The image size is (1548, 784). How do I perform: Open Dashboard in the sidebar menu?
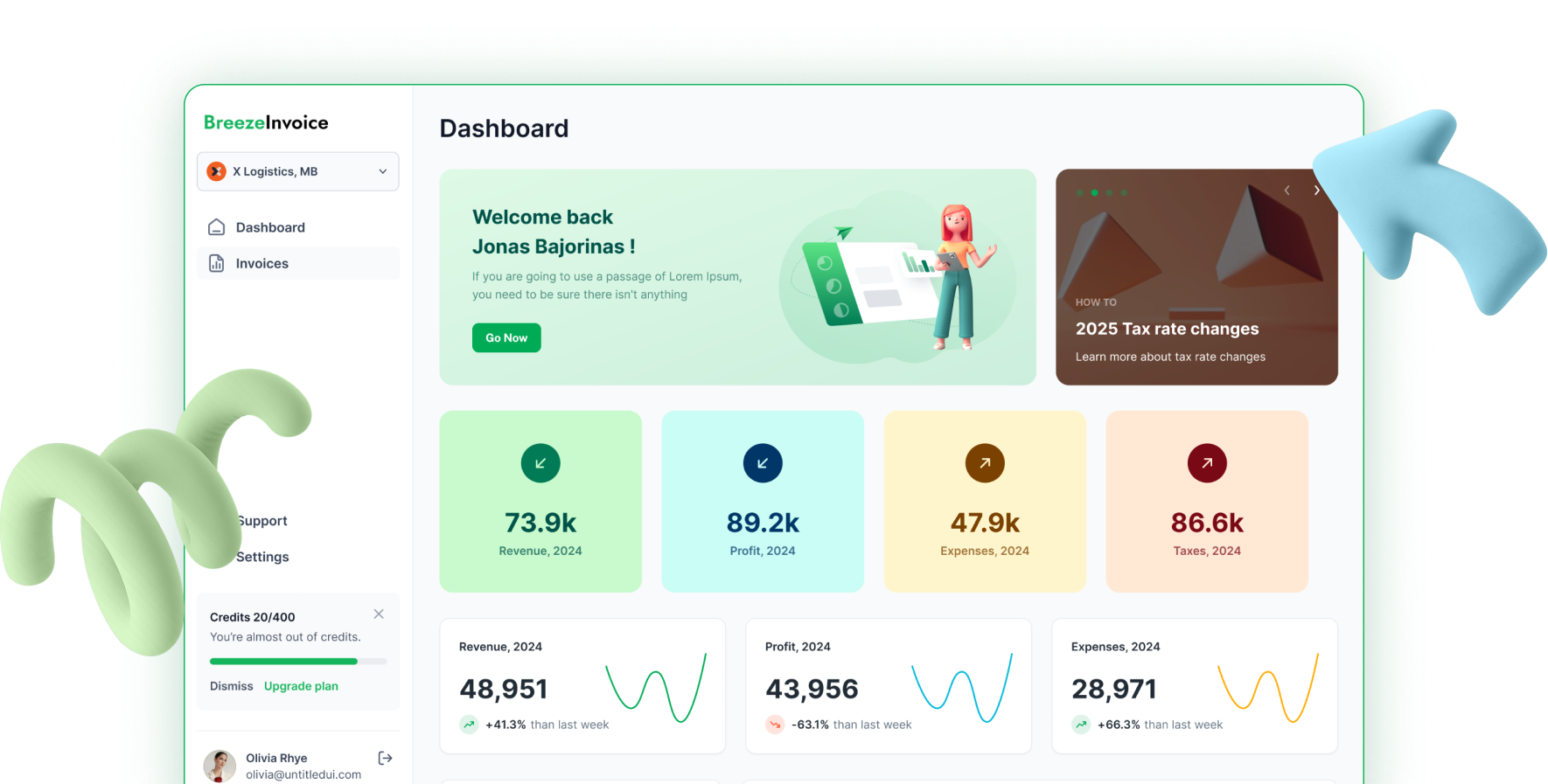point(298,227)
